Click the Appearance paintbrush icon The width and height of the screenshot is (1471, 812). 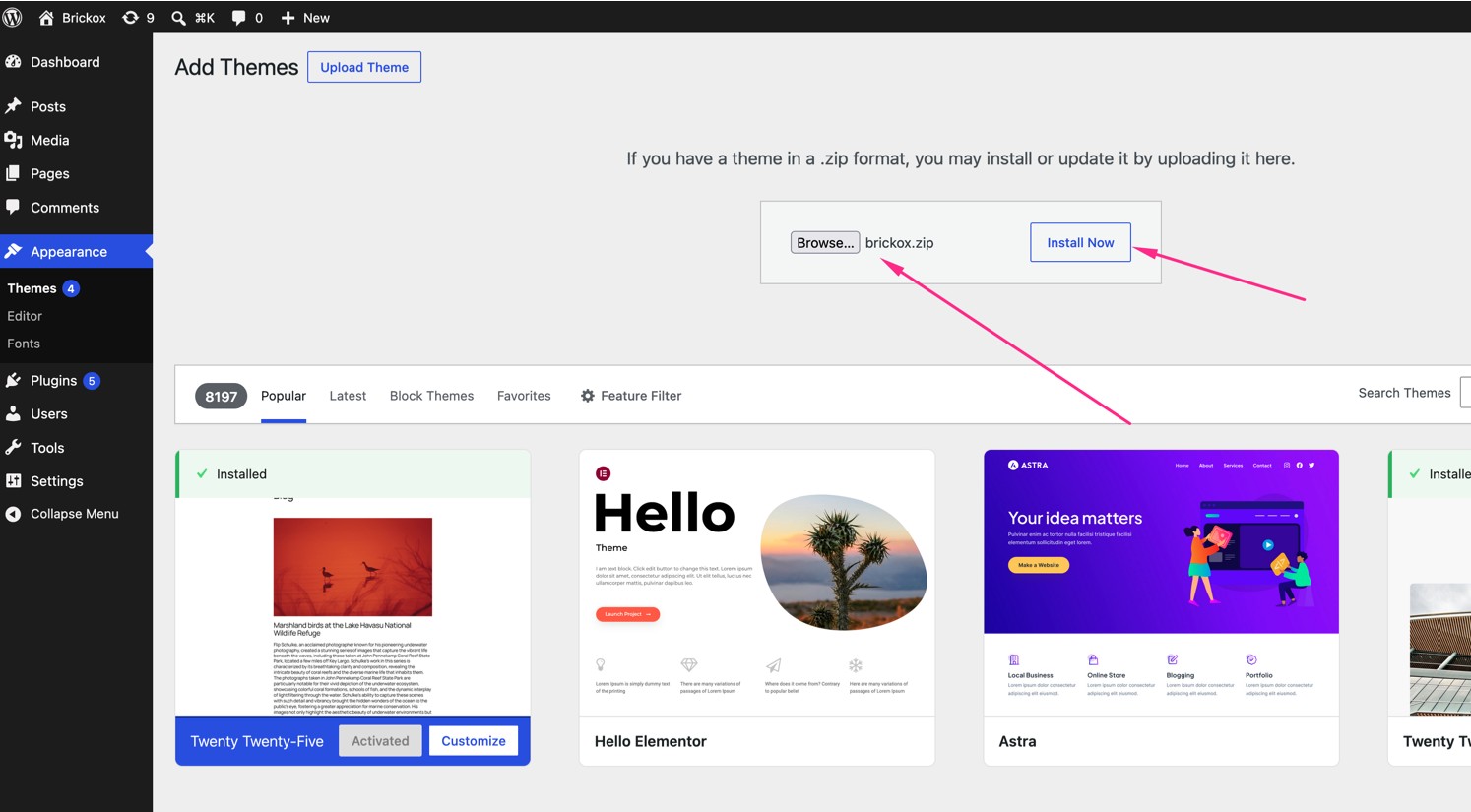[x=13, y=251]
